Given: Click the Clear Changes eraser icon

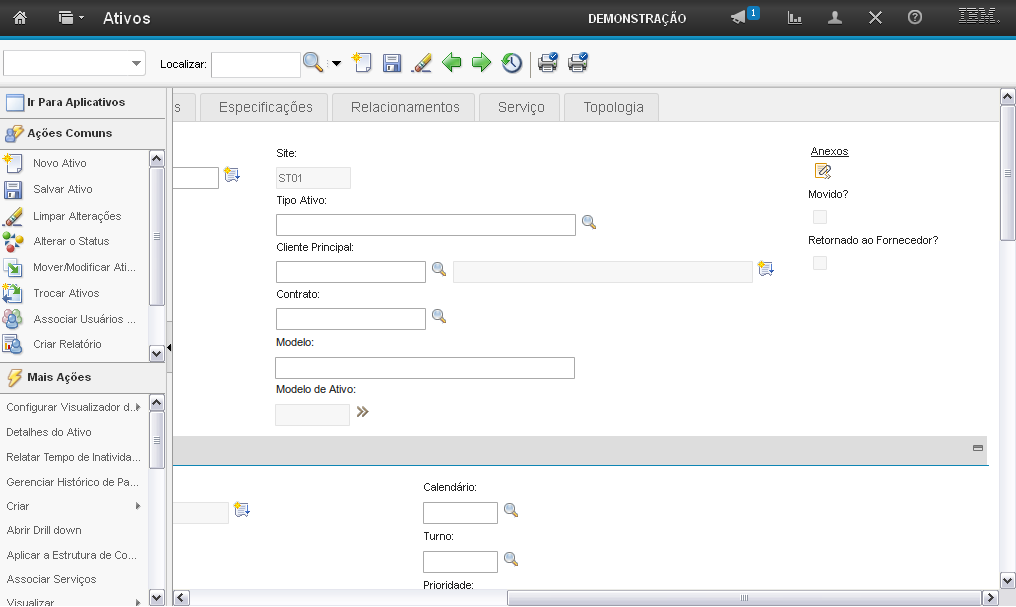Looking at the screenshot, I should tap(421, 63).
